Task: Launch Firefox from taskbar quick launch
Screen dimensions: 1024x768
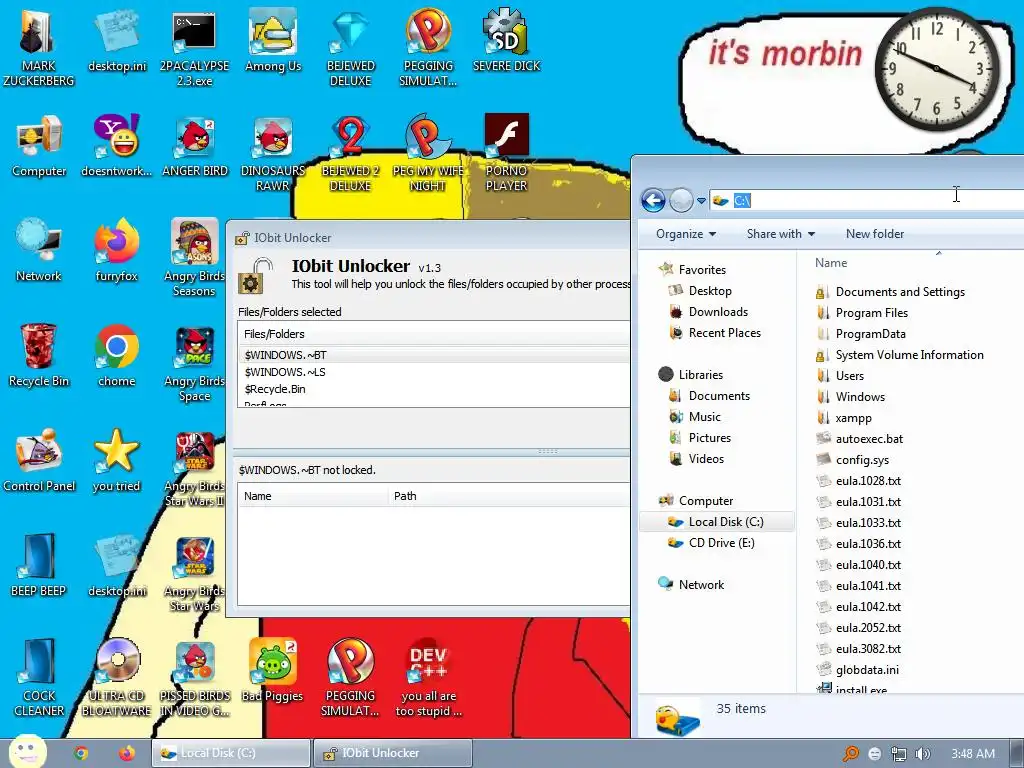Action: pyautogui.click(x=127, y=753)
